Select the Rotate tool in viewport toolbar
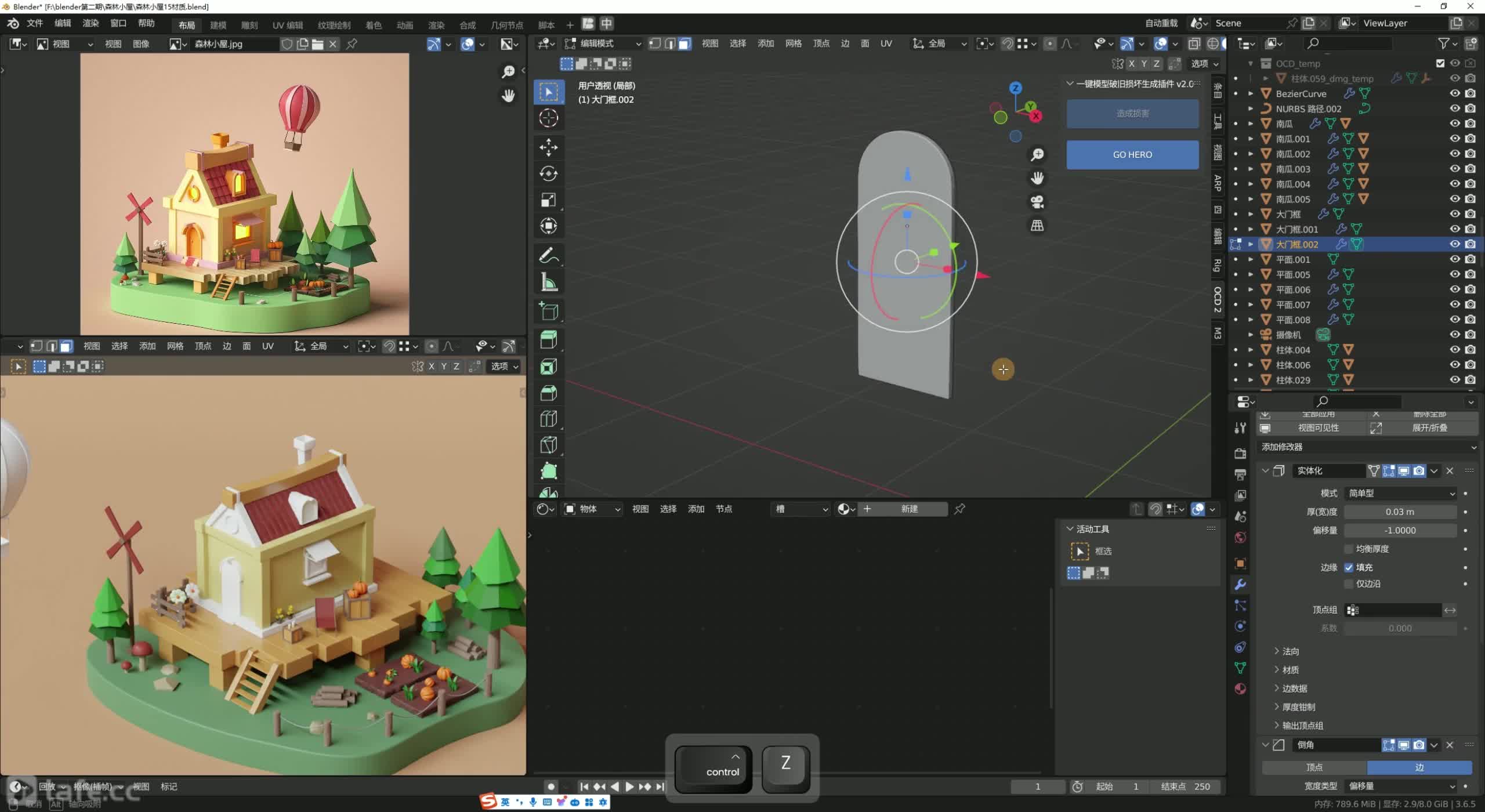1485x812 pixels. (548, 173)
